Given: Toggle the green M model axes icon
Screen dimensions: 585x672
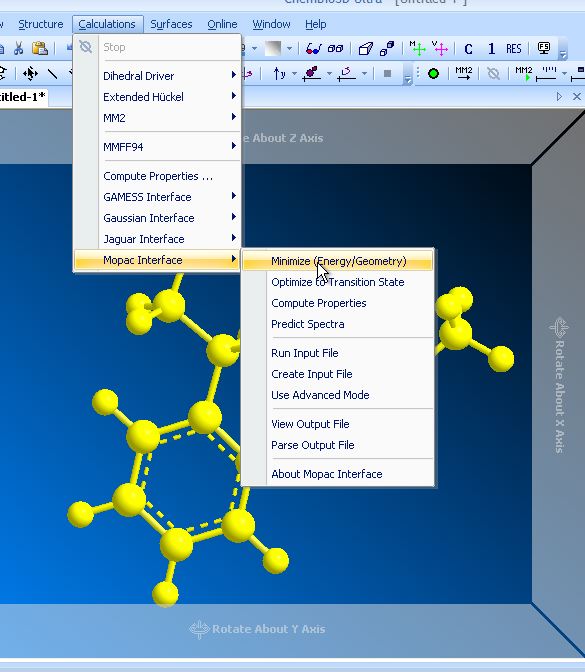Looking at the screenshot, I should click(x=417, y=48).
